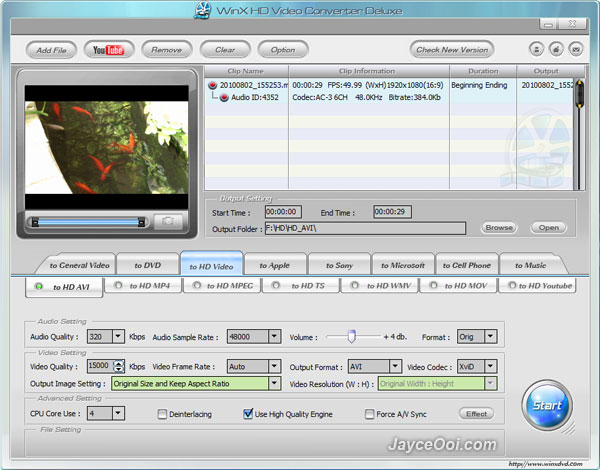
Task: Click the WinX app logo in title bar
Action: pos(203,10)
